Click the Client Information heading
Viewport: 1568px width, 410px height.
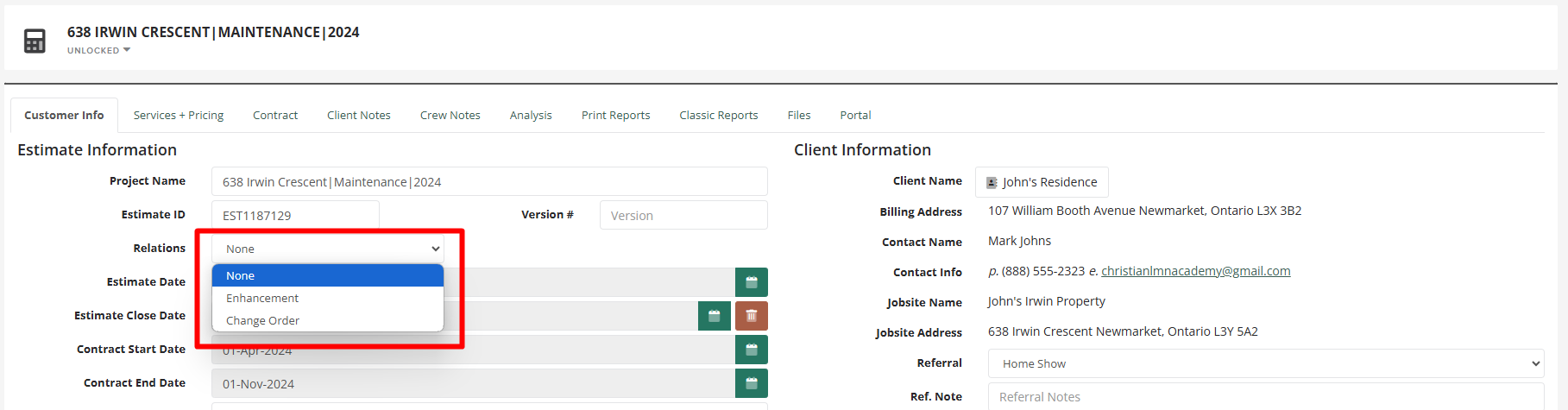862,150
